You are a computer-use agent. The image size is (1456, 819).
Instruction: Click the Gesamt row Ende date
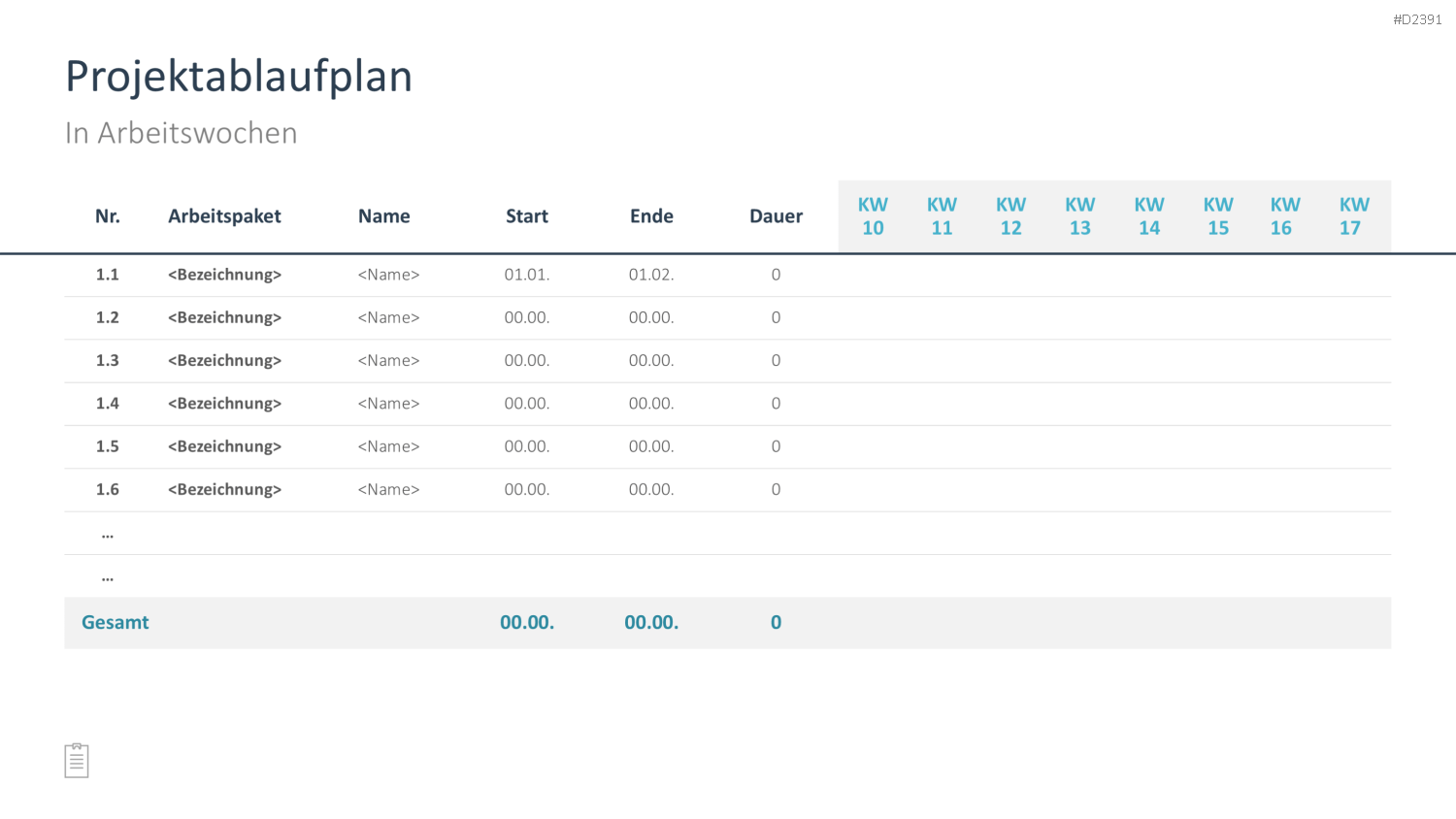tap(651, 623)
